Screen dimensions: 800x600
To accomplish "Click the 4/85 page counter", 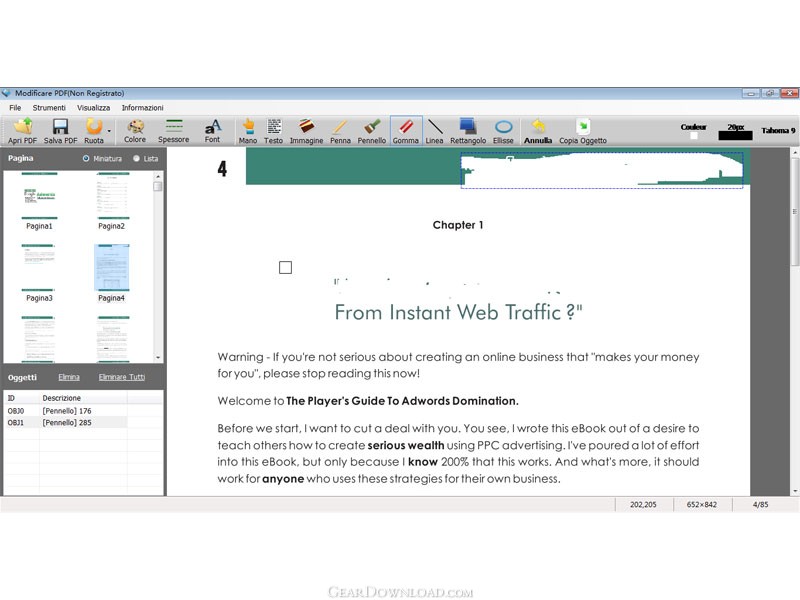I will 760,505.
